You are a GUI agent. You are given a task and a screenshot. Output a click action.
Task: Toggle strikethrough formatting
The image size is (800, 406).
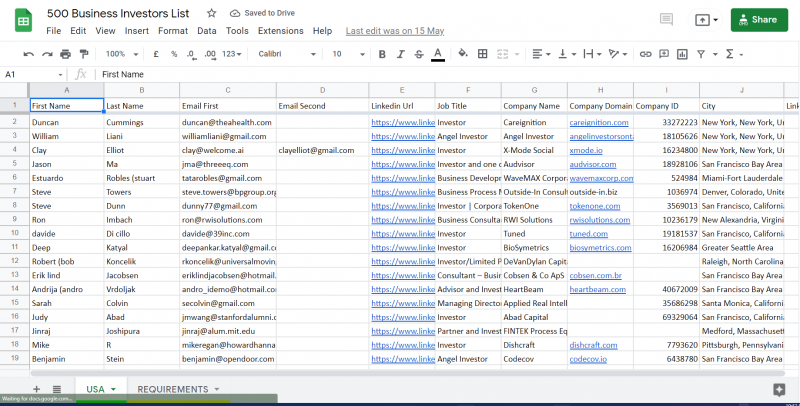tap(419, 54)
